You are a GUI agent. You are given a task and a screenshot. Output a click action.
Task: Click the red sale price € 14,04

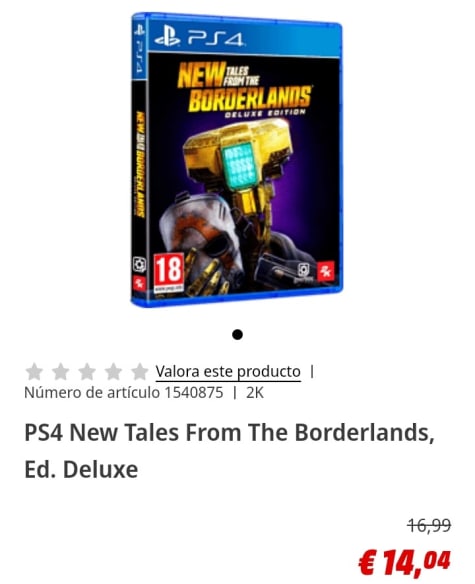(x=405, y=562)
